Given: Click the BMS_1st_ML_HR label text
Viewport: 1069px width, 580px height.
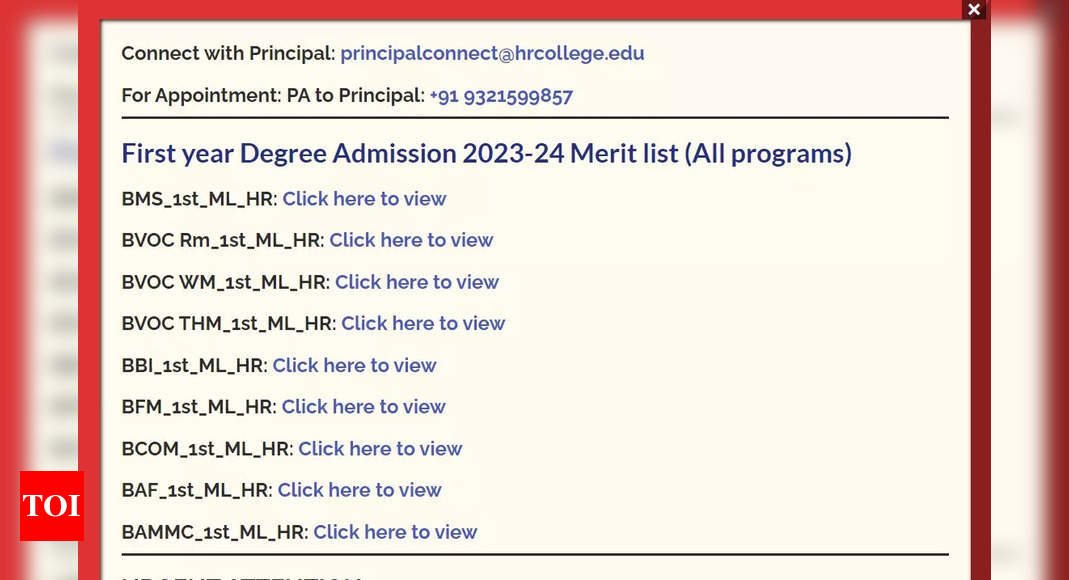Looking at the screenshot, I should click(200, 199).
